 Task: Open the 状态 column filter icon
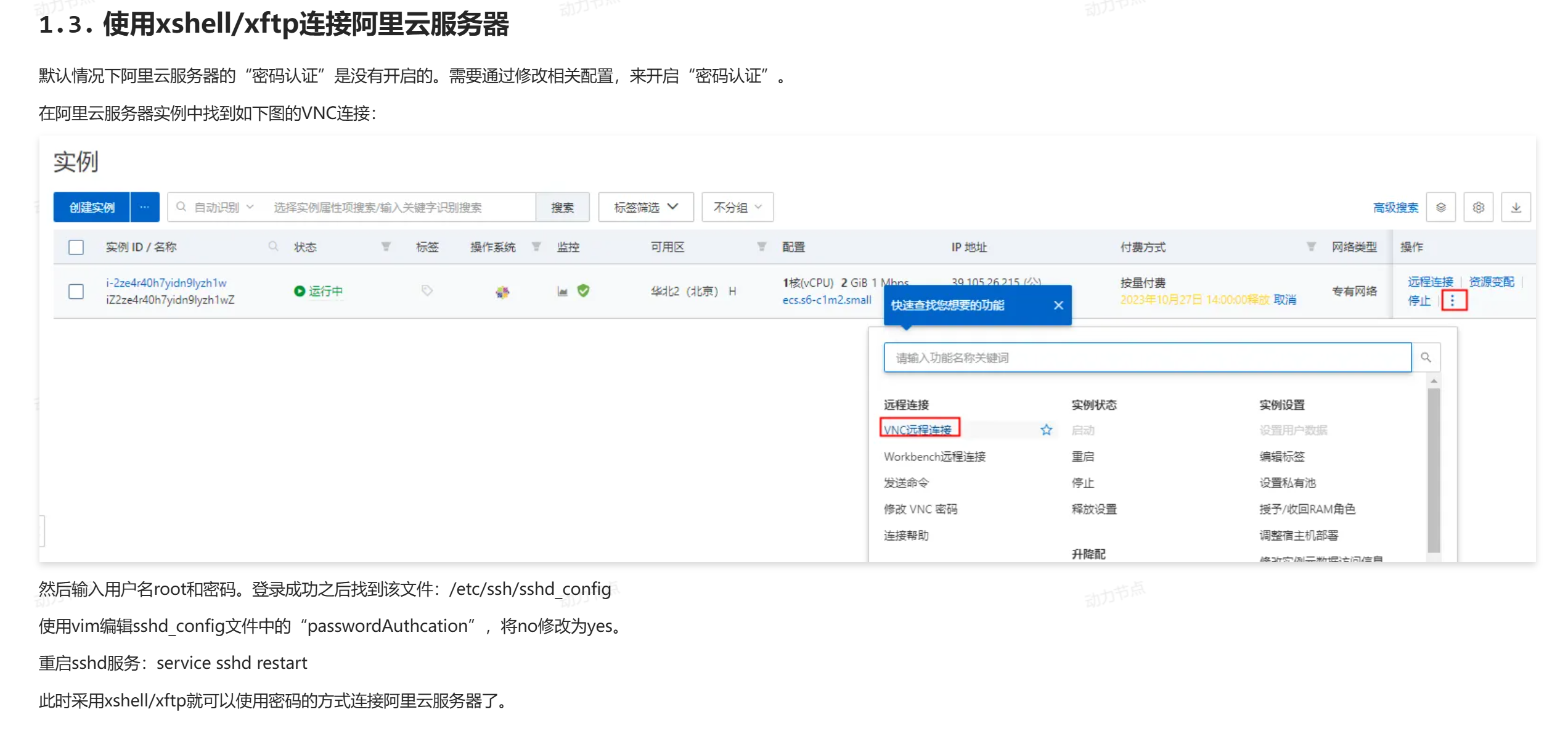point(386,247)
